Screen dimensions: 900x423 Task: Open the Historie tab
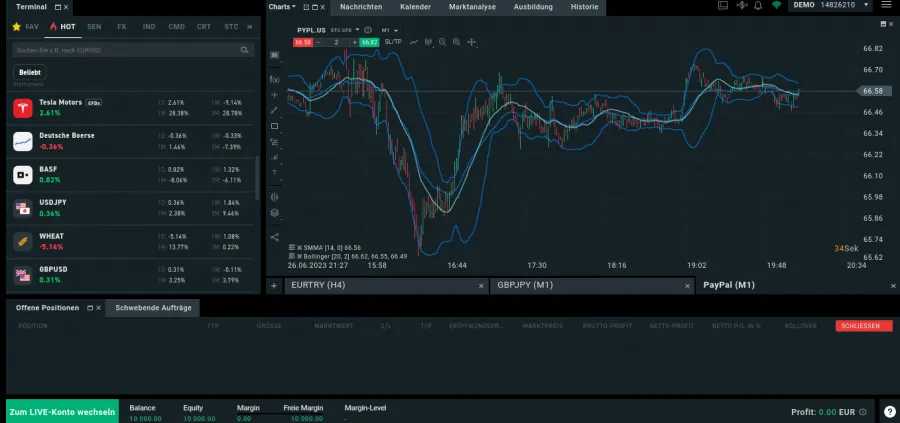pos(584,7)
